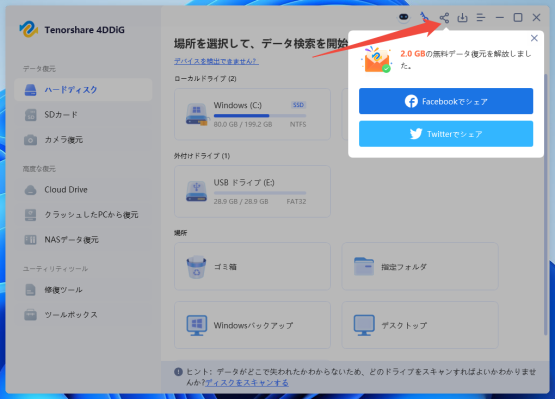Click the download/import icon in title bar
Viewport: 555px width, 399px height.
[462, 17]
